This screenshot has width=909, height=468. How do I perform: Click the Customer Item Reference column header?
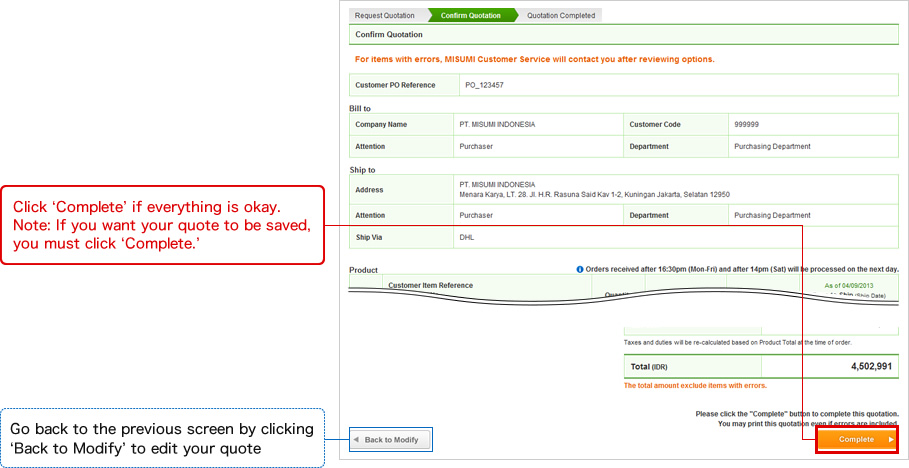pos(430,285)
